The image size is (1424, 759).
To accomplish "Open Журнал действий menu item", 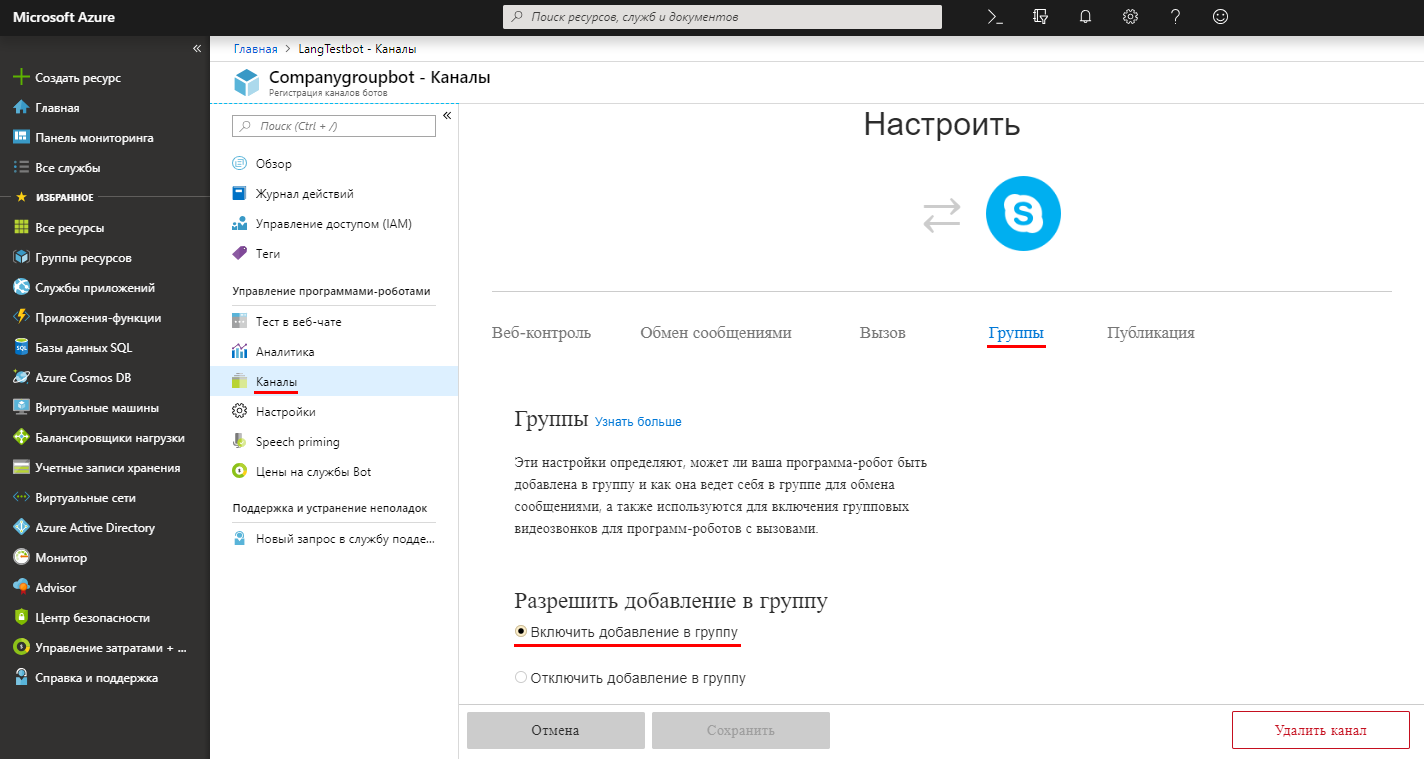I will coord(334,194).
